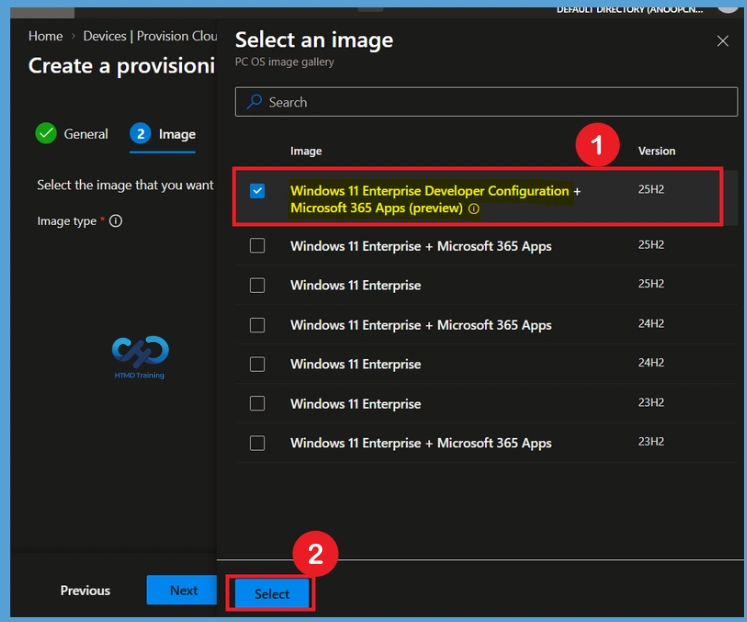Click info icon beside Microsoft 365 Apps (preview)

pyautogui.click(x=473, y=209)
